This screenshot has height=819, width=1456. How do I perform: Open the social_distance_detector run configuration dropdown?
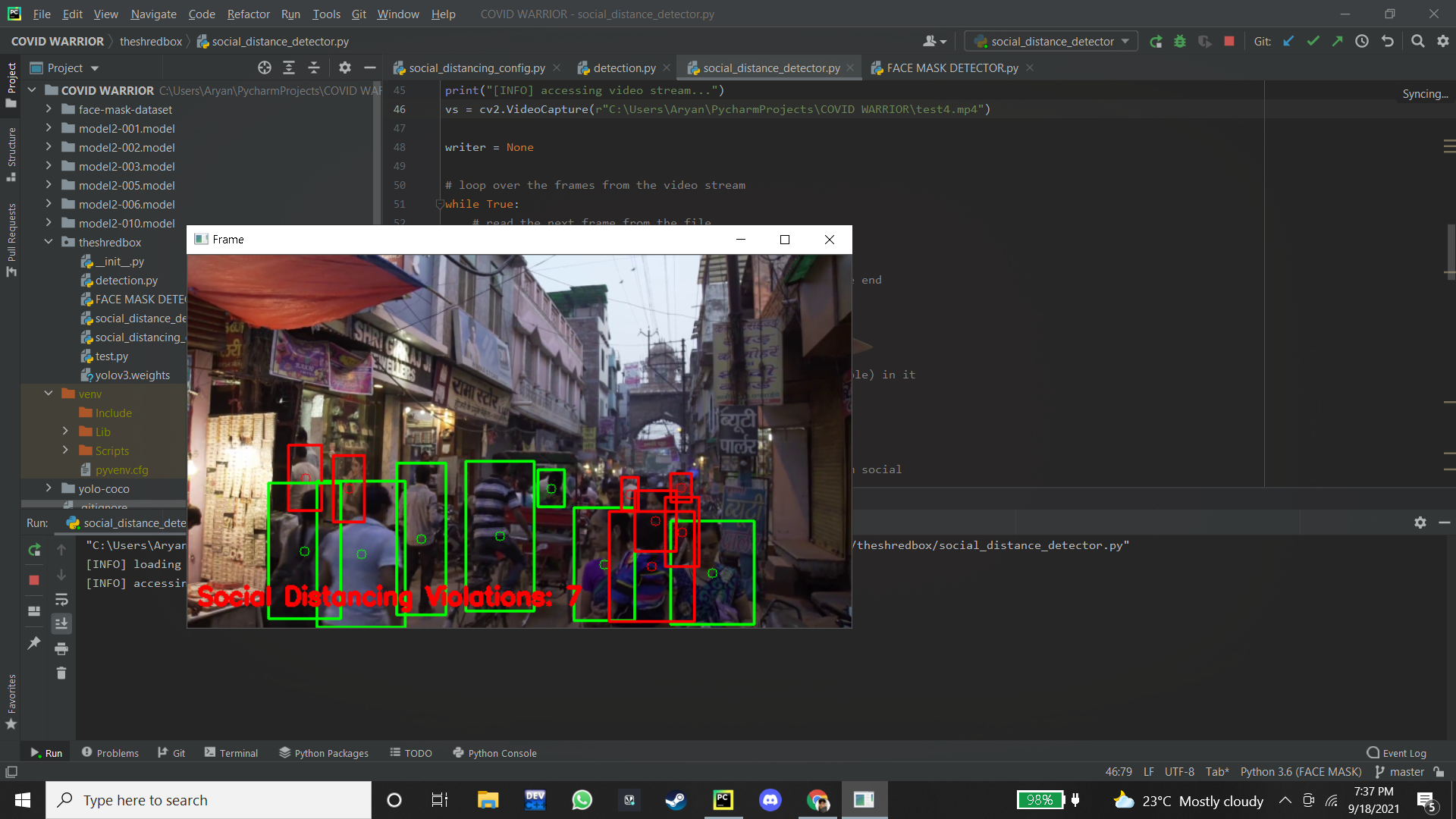[1052, 42]
